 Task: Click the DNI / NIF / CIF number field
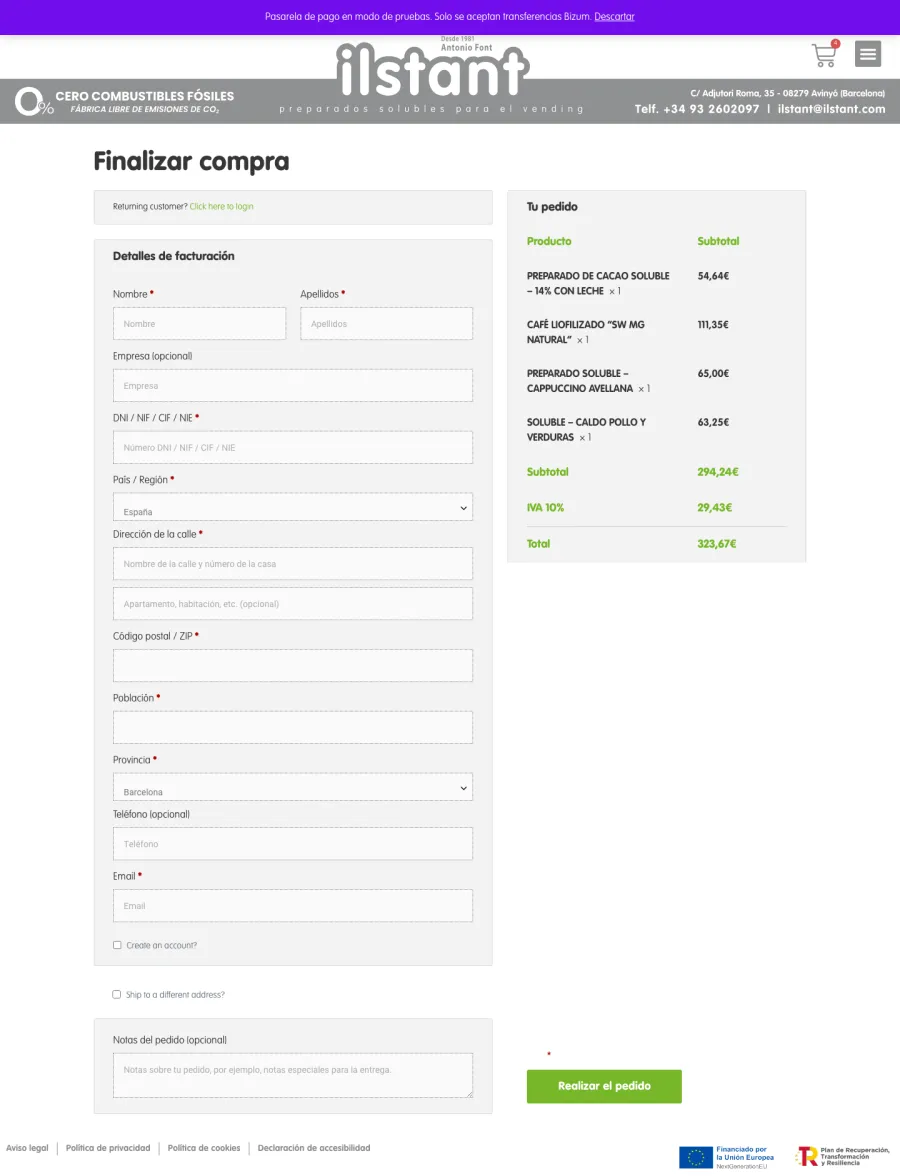tap(292, 447)
